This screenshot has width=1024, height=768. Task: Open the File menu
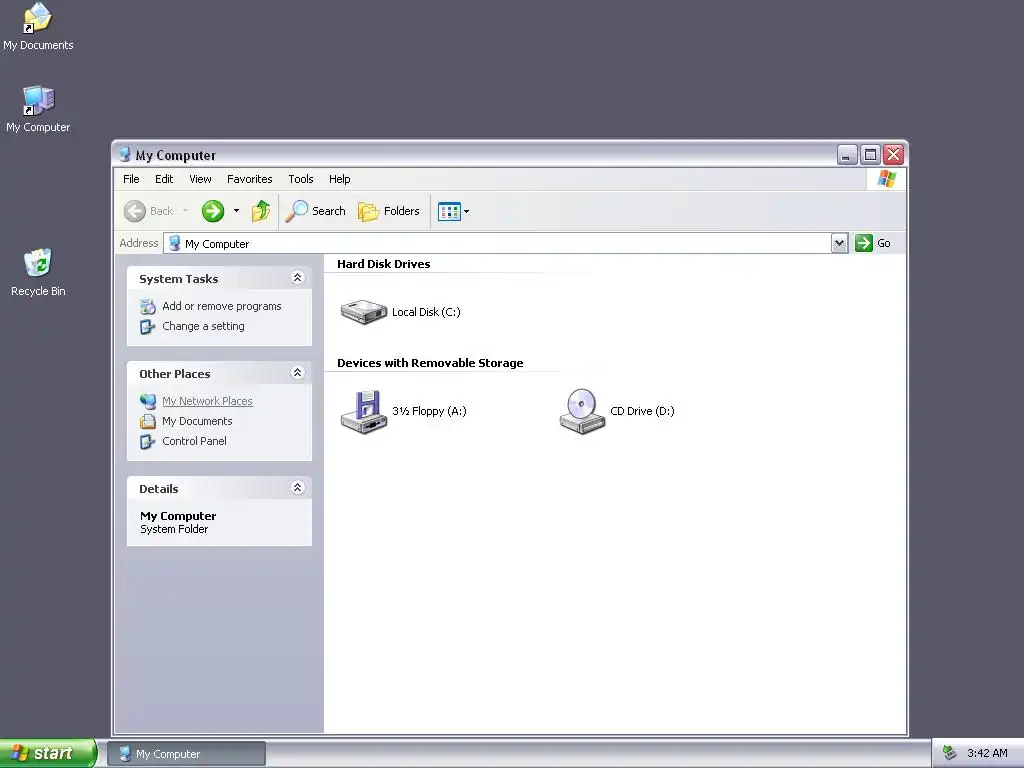(x=131, y=179)
